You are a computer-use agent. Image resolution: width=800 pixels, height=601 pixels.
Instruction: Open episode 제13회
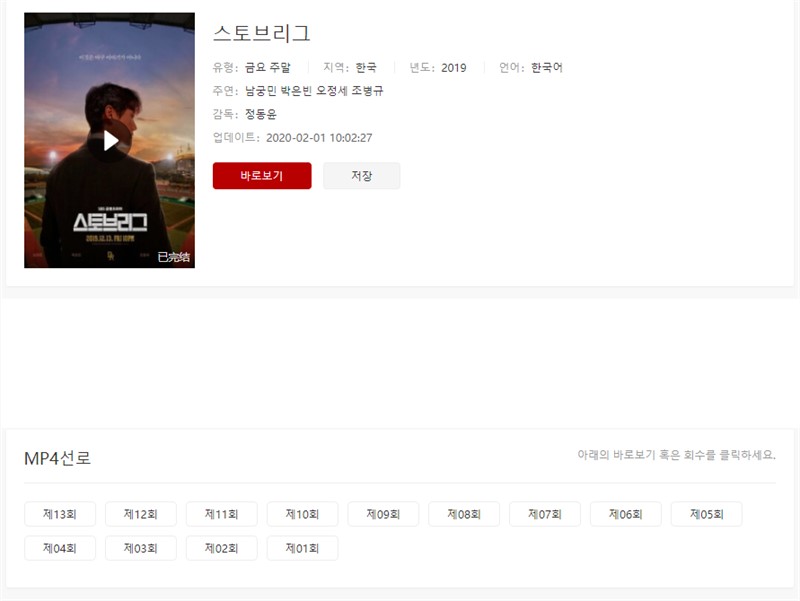click(60, 514)
